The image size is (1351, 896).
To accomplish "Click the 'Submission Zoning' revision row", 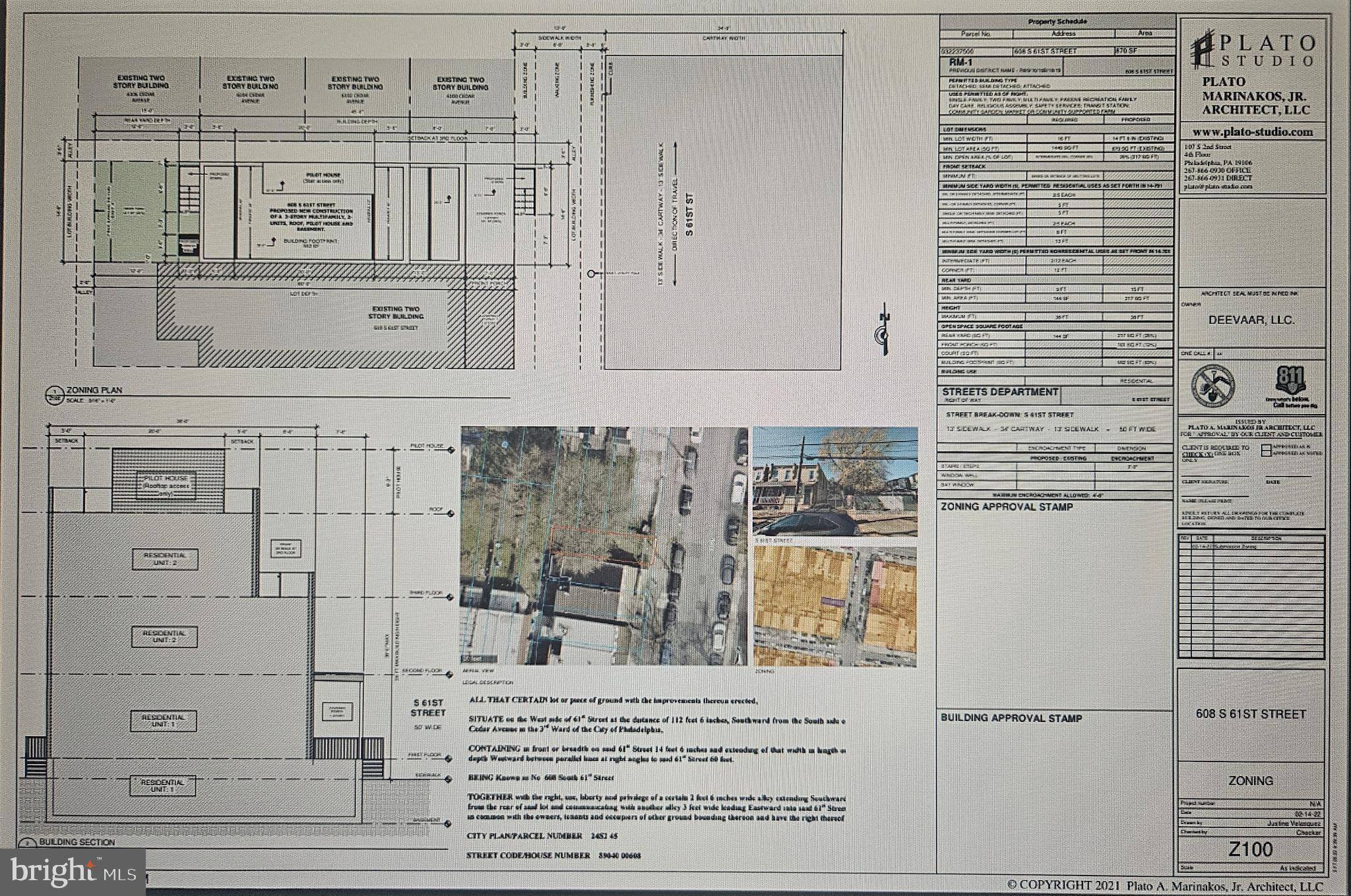I will coord(1251,547).
